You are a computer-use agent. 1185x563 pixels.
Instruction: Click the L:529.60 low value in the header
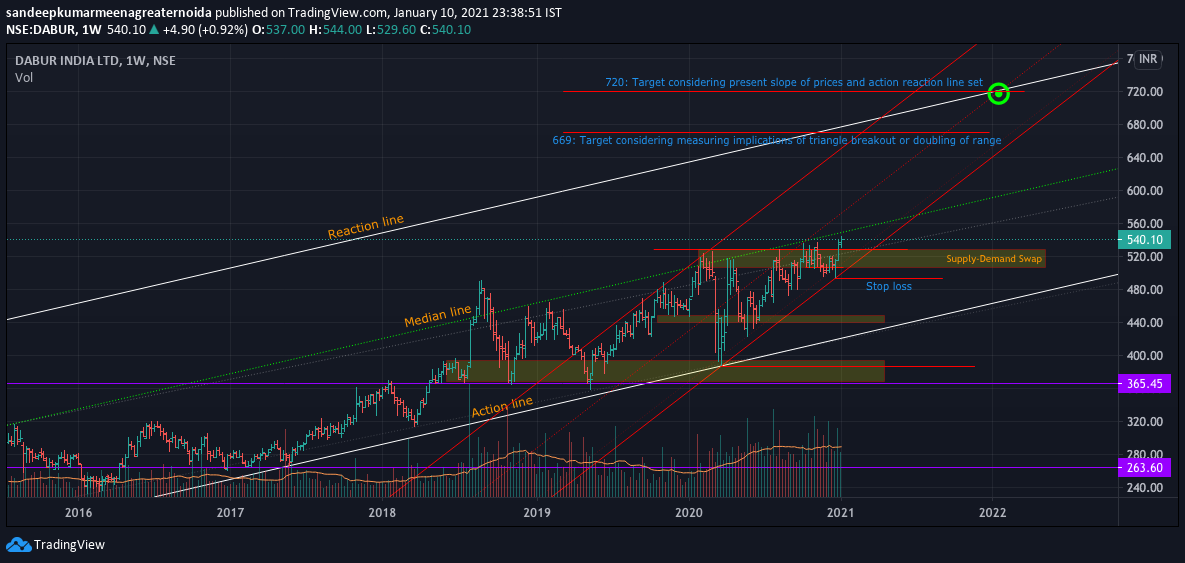(392, 29)
